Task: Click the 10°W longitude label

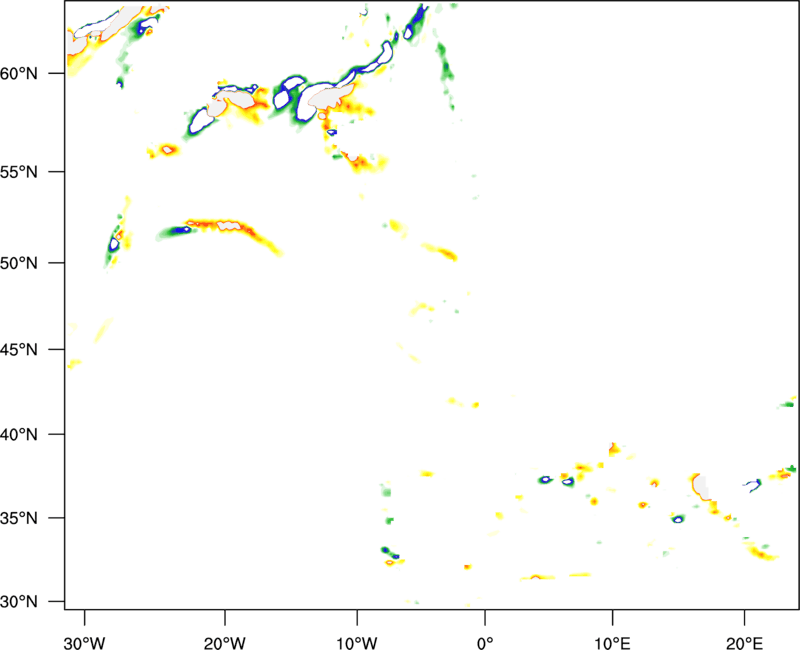Action: pyautogui.click(x=357, y=643)
